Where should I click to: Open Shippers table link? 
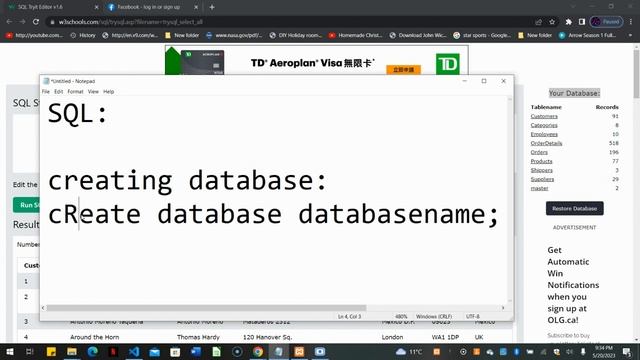pyautogui.click(x=542, y=170)
